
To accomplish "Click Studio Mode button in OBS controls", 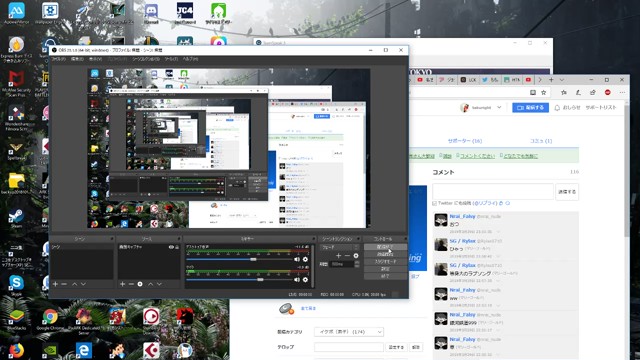I will 385,262.
